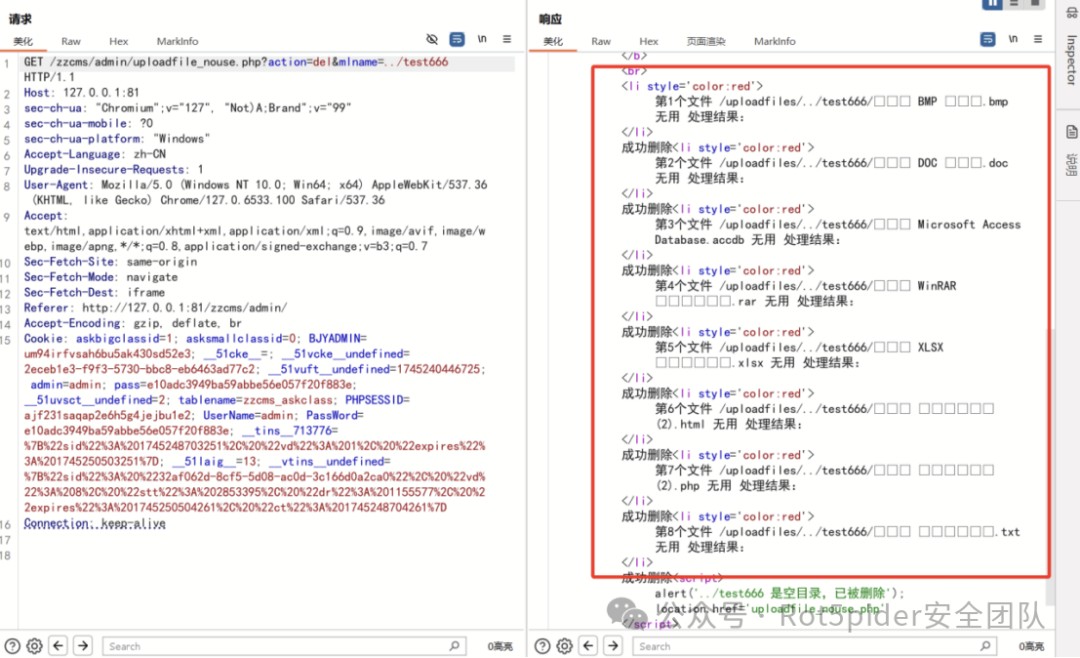Click Connection: keep-alive header line
The width and height of the screenshot is (1080, 658).
[94, 524]
